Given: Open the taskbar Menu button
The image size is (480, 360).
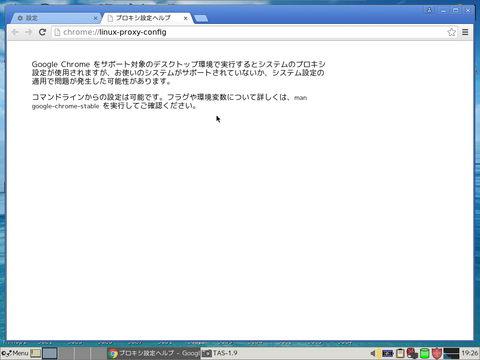Looking at the screenshot, I should [15, 353].
